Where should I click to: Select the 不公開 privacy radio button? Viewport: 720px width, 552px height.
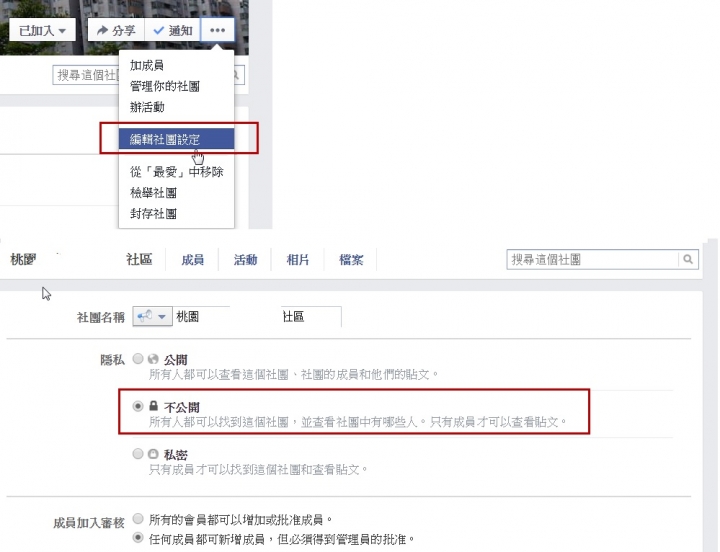coord(138,406)
